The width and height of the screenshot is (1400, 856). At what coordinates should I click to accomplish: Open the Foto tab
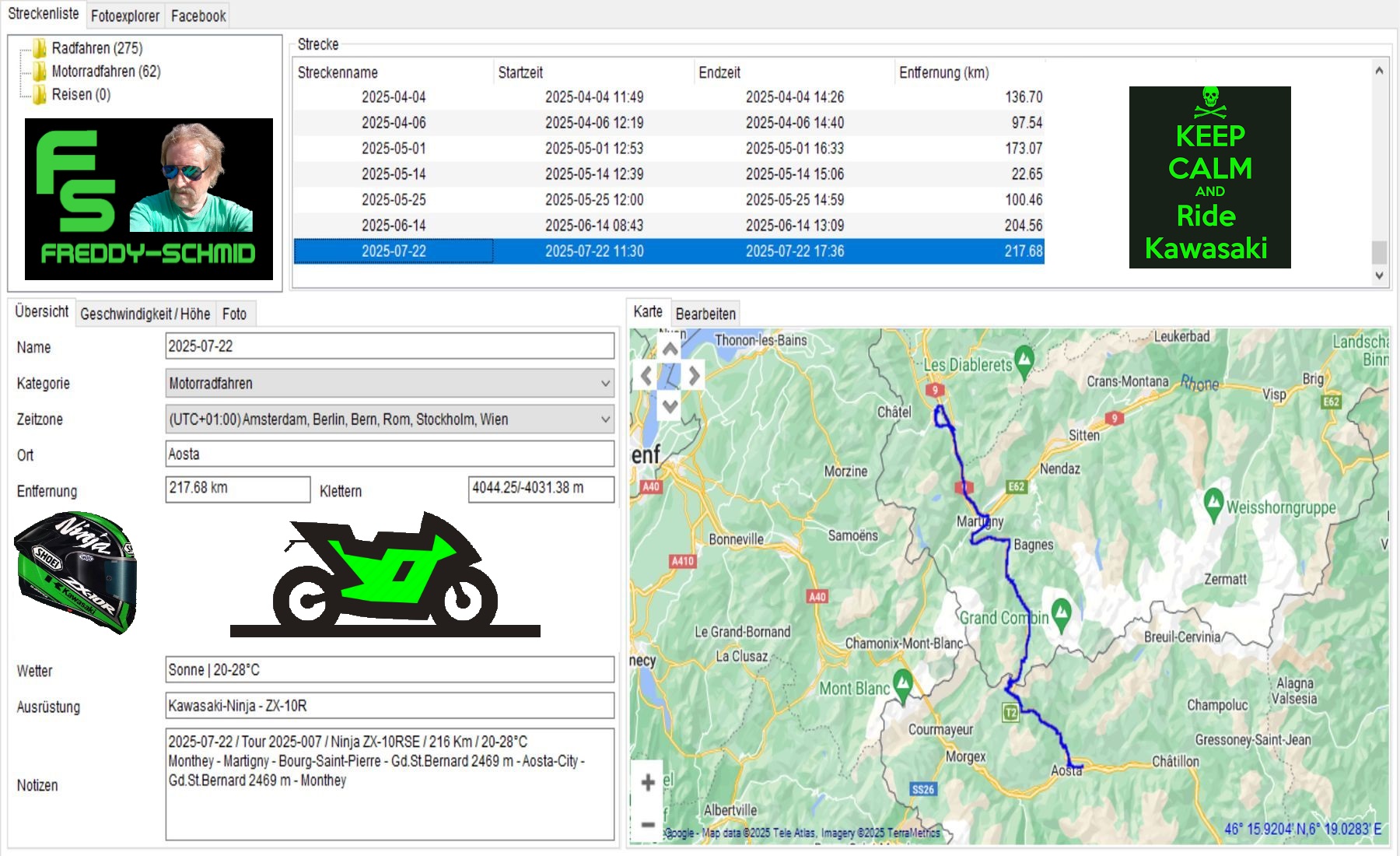[x=234, y=314]
